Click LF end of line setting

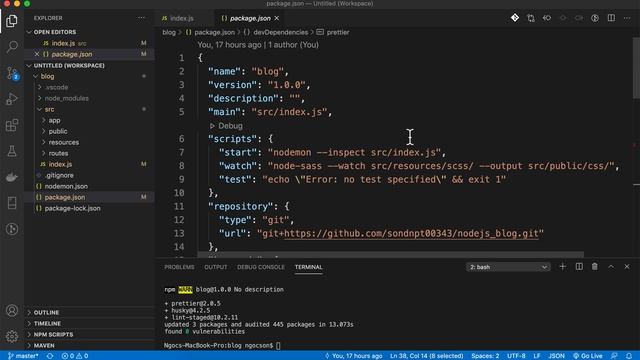click(x=537, y=356)
